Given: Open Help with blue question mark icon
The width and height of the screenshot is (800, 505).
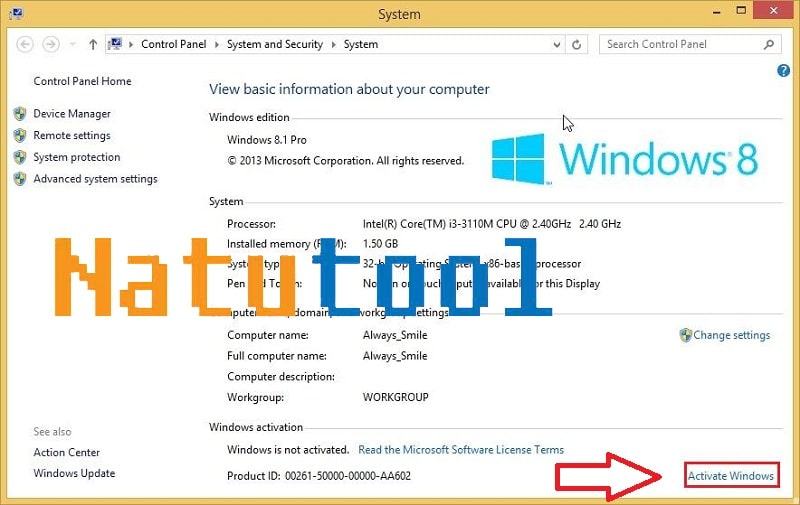Looking at the screenshot, I should tap(783, 70).
